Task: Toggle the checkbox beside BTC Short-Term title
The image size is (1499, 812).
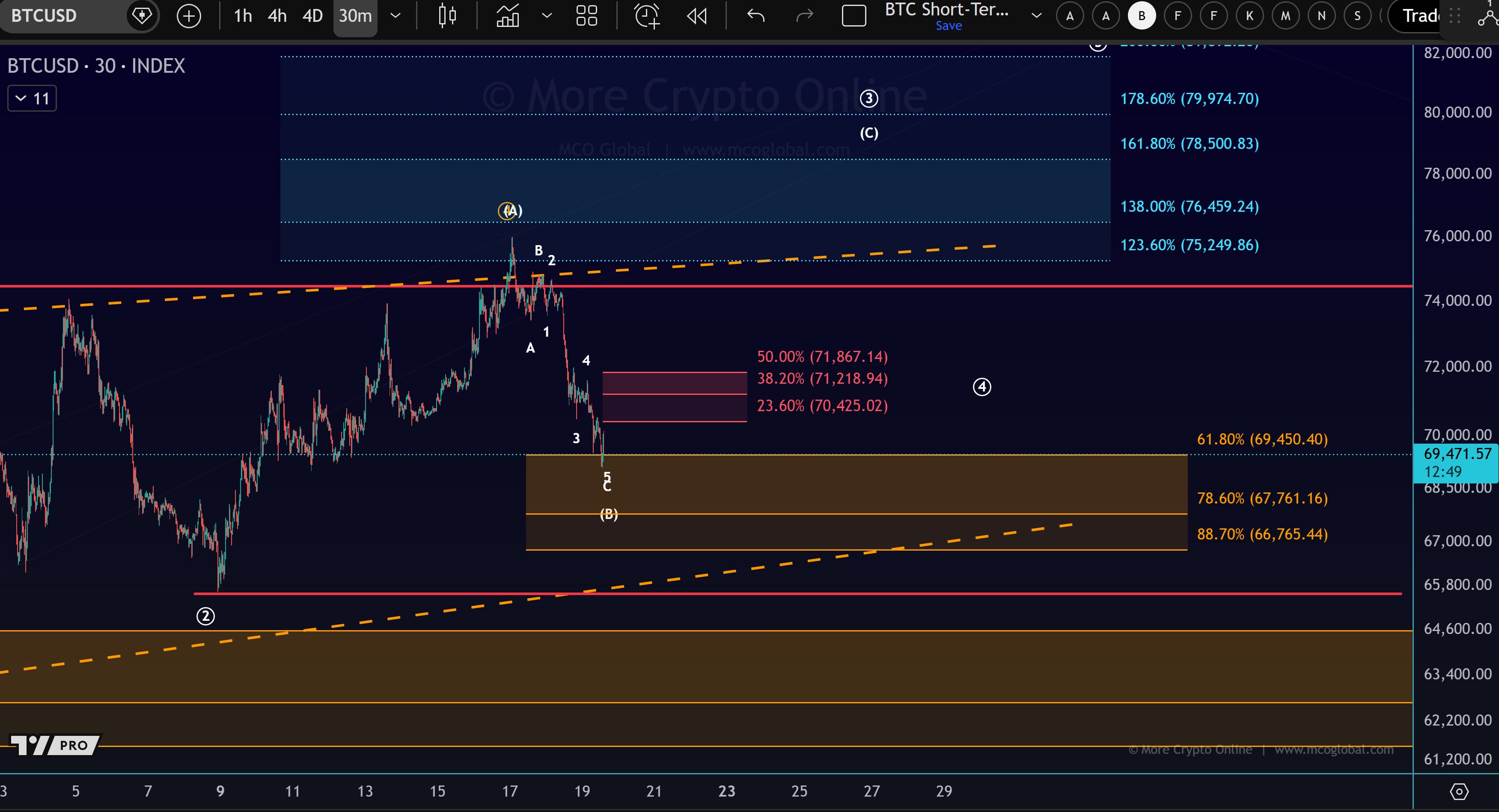Action: (x=854, y=16)
